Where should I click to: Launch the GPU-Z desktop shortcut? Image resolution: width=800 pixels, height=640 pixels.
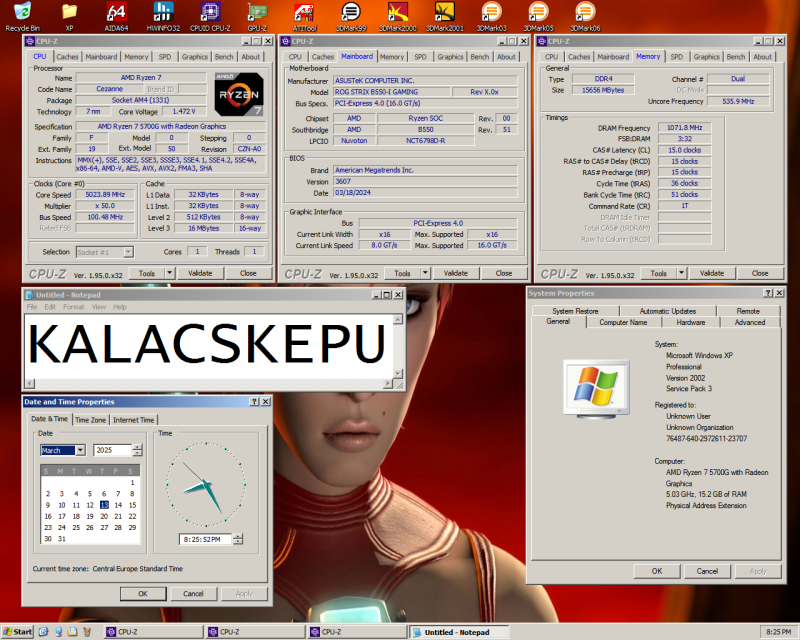tap(257, 16)
